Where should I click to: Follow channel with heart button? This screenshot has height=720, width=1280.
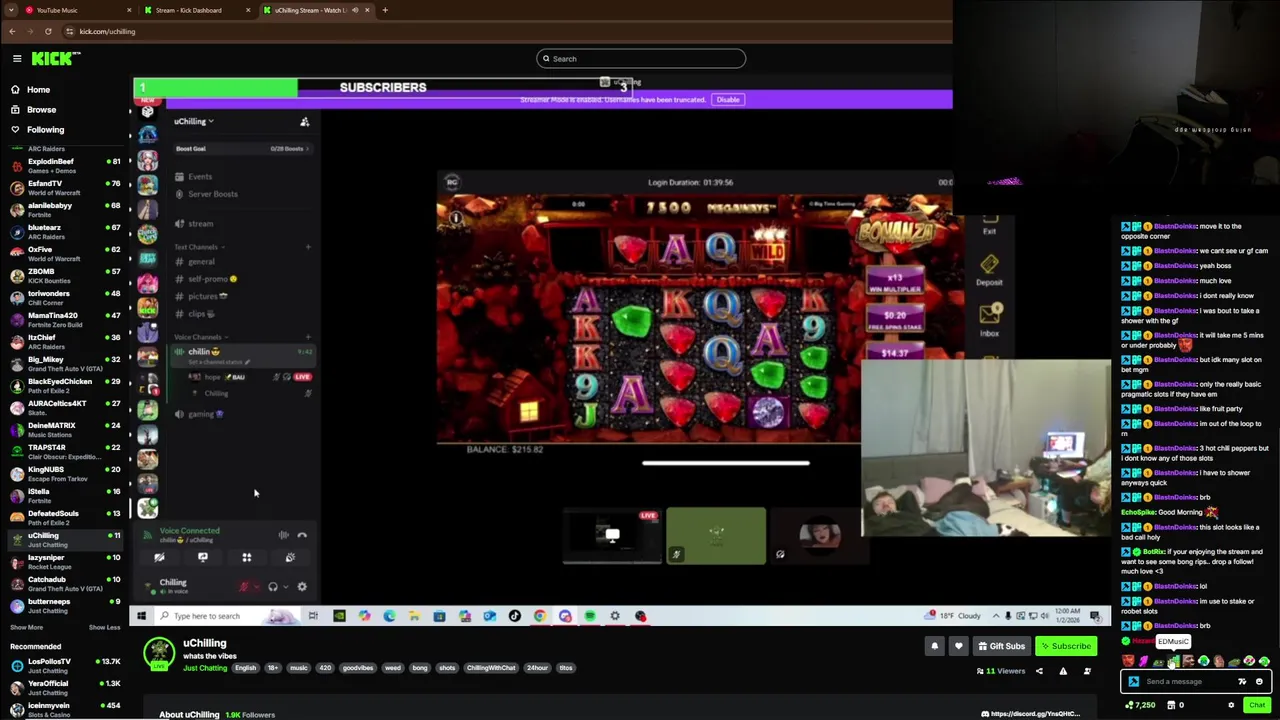[958, 646]
